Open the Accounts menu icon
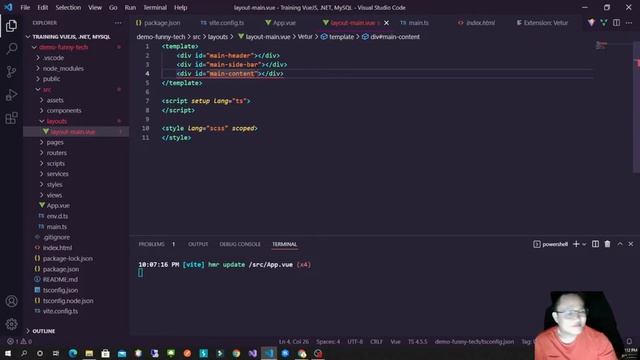Viewport: 640px width, 360px height. 11,301
